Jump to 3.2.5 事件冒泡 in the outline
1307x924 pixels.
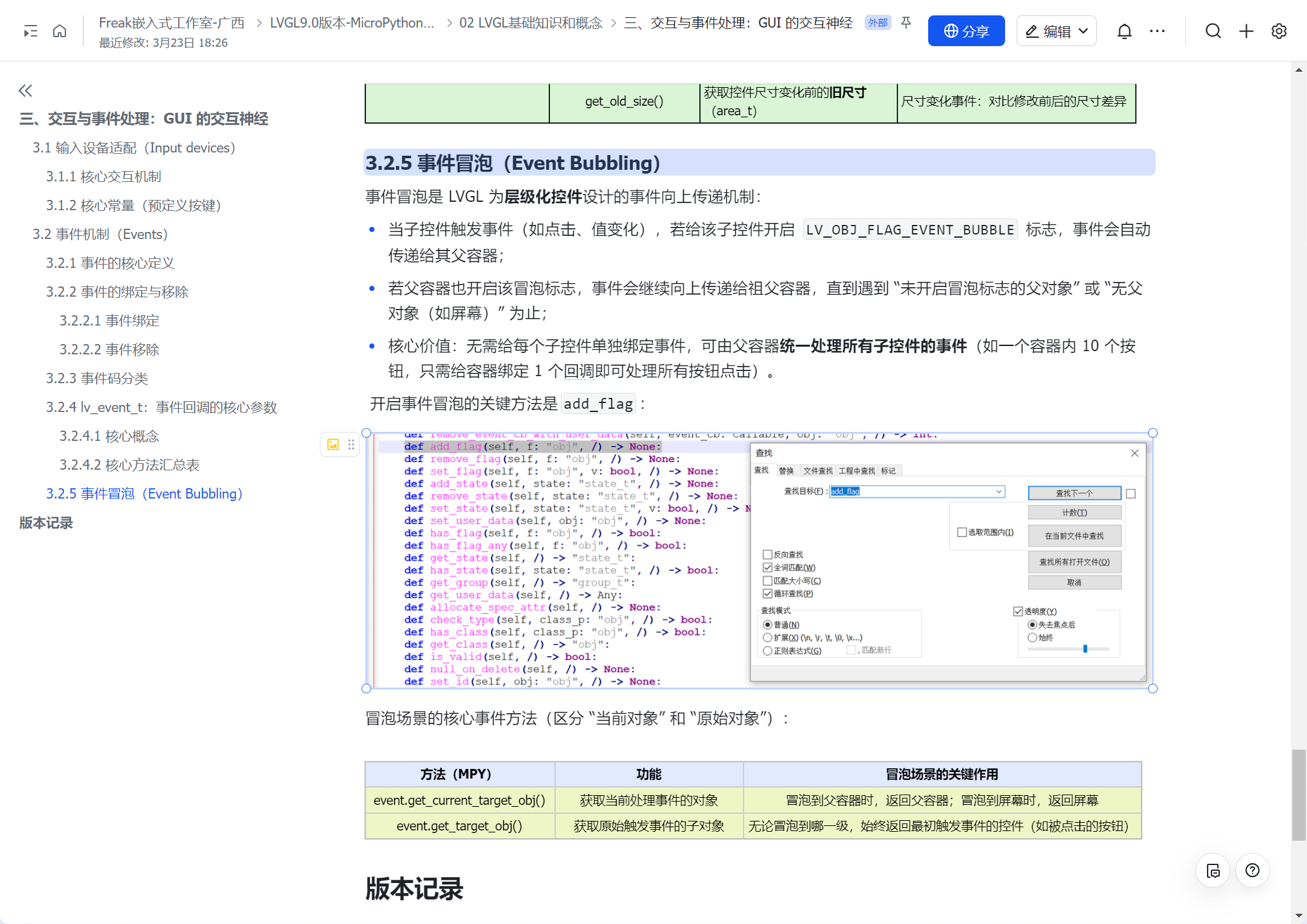click(x=144, y=493)
